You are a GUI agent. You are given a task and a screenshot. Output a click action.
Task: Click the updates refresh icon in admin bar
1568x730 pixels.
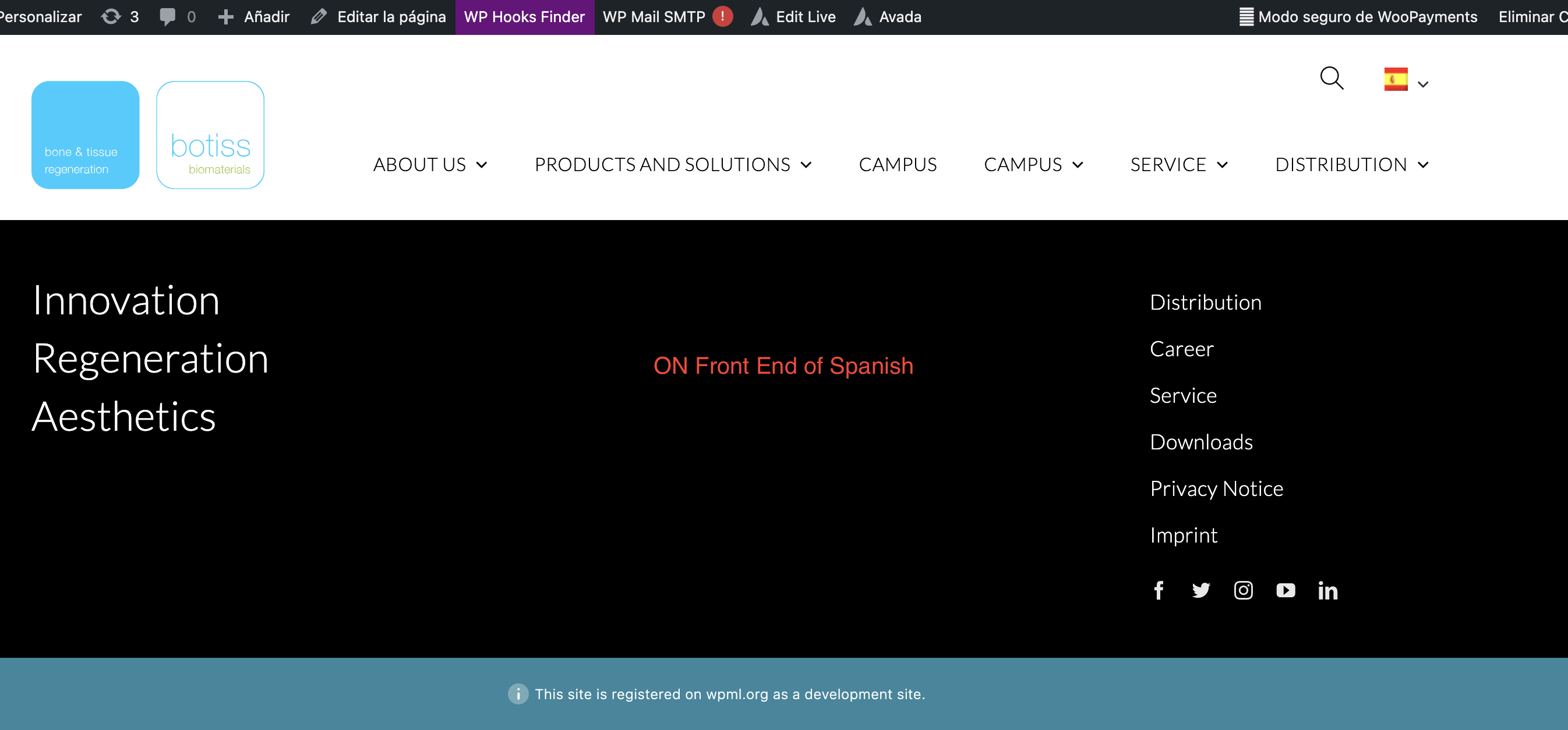coord(111,16)
